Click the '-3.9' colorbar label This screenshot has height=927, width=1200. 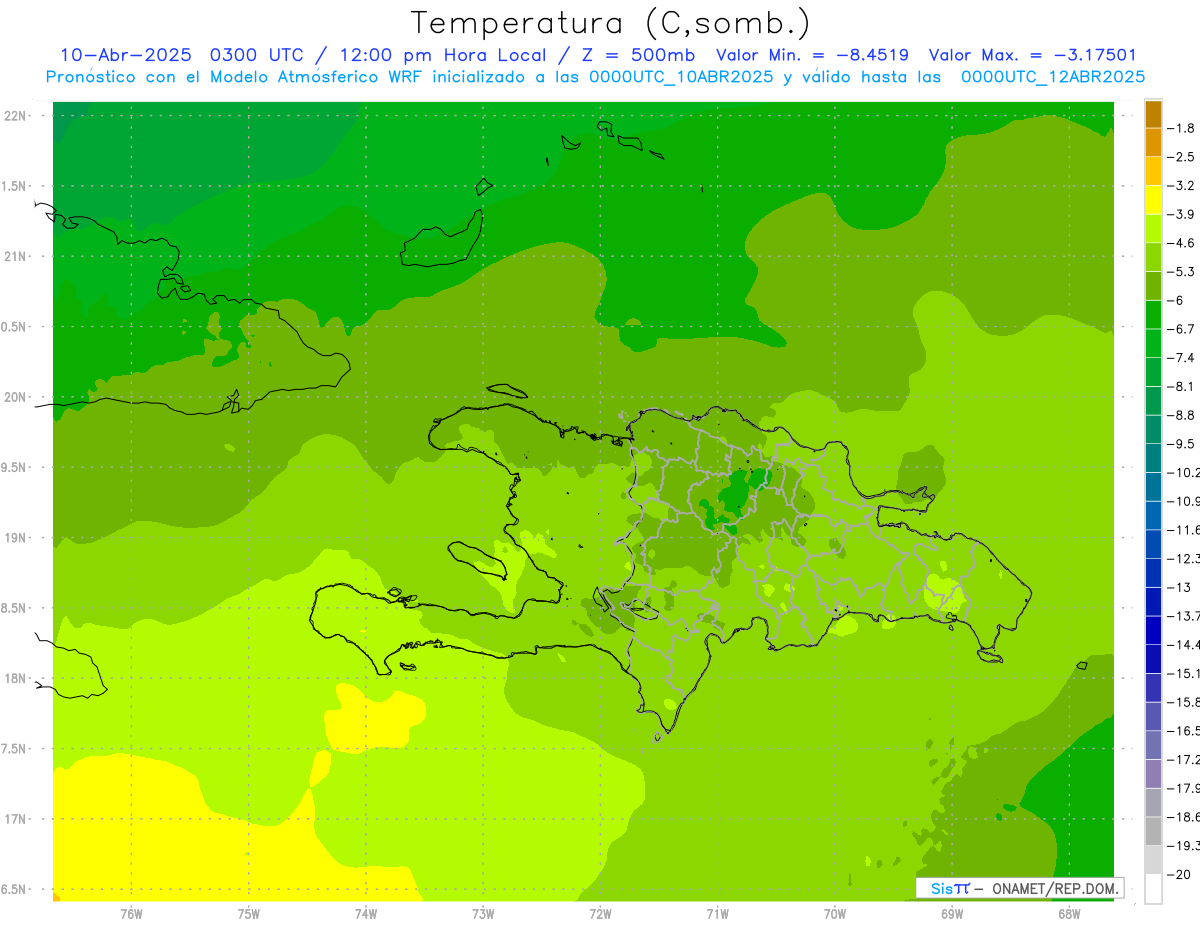[1181, 214]
